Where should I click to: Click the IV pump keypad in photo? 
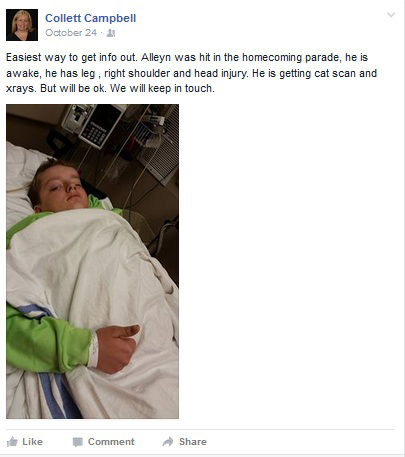pos(94,134)
